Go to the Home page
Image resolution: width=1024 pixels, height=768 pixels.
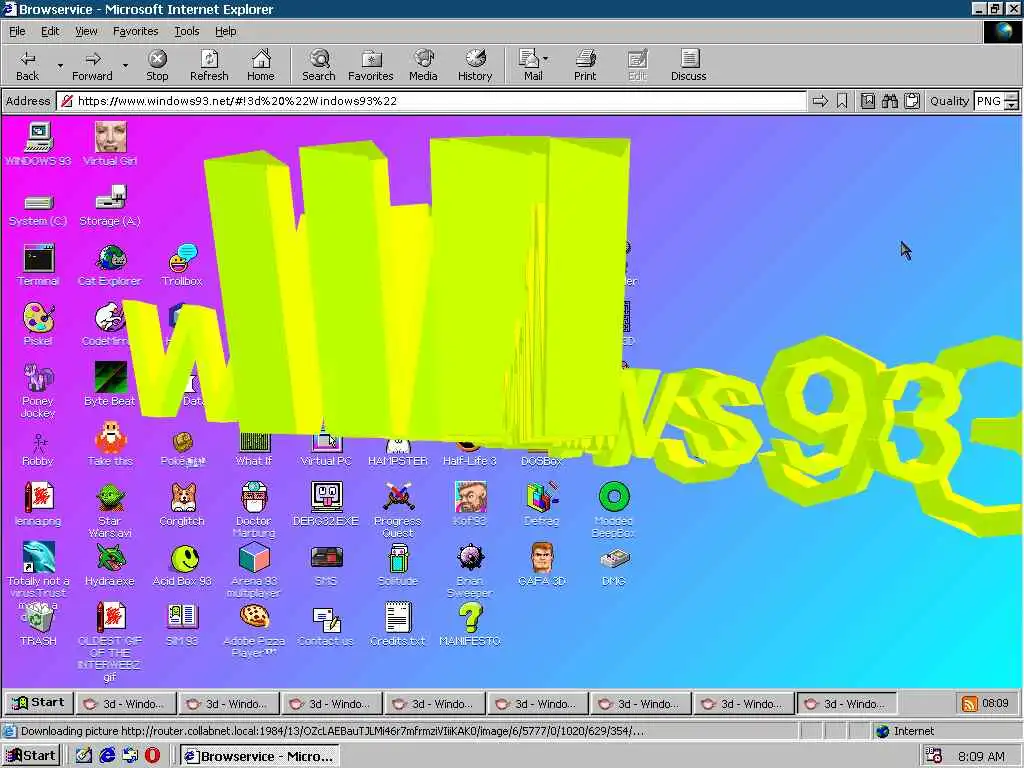click(261, 65)
